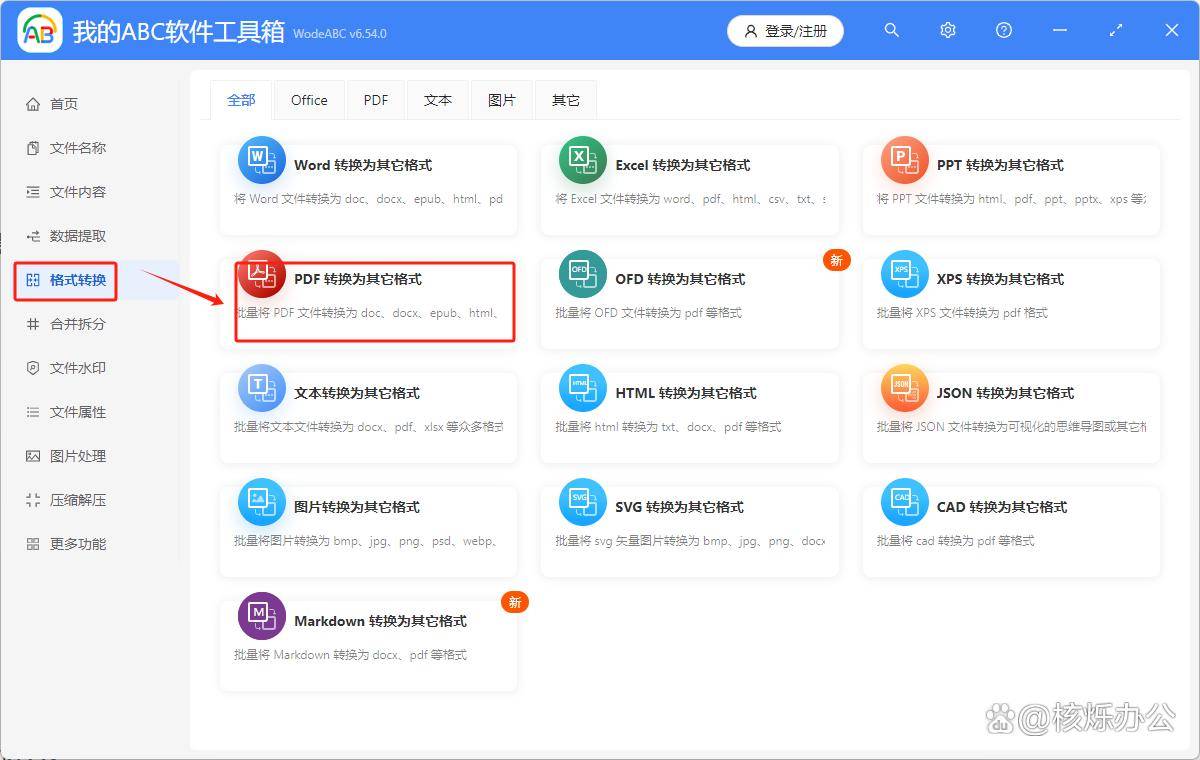Click the WodeABC app logo
The height and width of the screenshot is (760, 1200).
pos(40,31)
